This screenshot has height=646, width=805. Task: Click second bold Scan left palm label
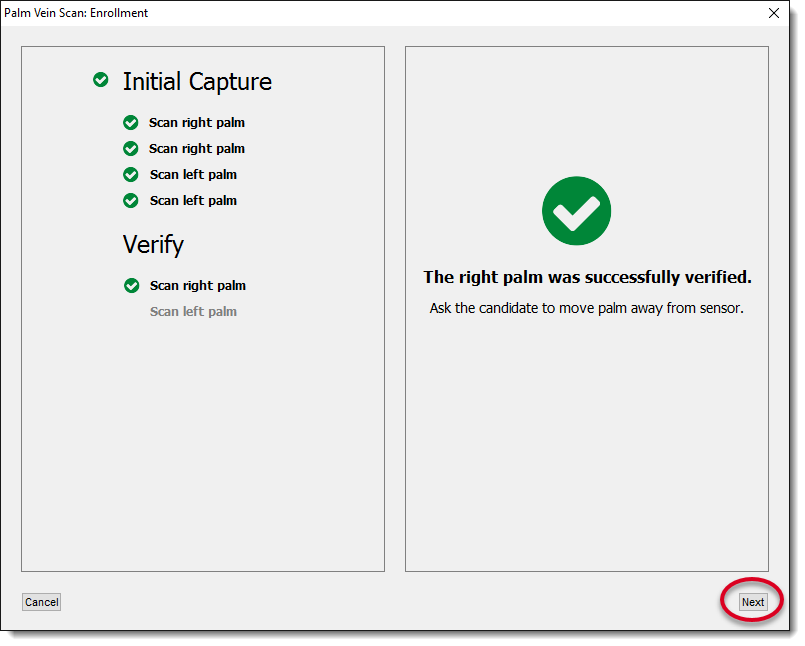193,201
